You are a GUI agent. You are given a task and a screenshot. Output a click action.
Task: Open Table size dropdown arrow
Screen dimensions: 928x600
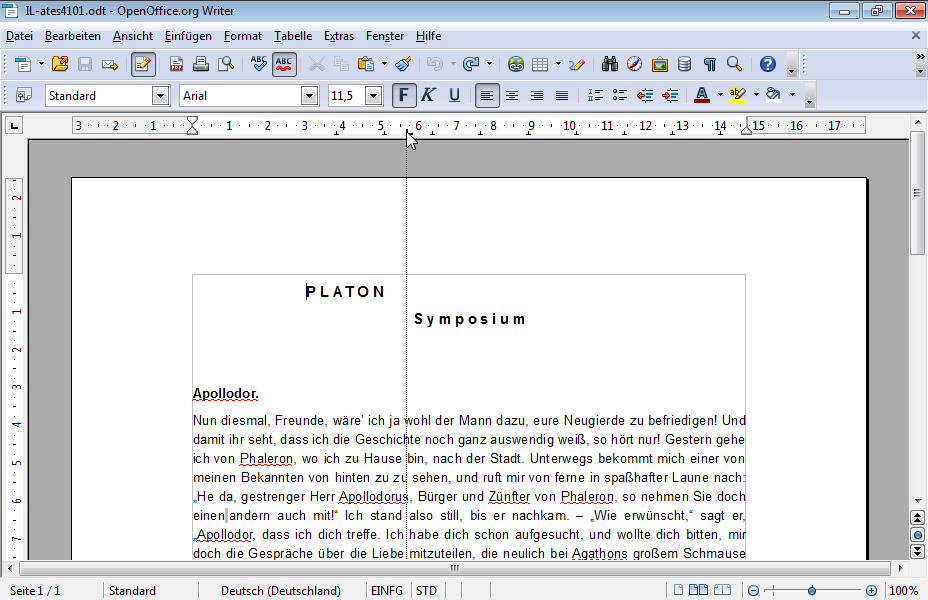(558, 64)
